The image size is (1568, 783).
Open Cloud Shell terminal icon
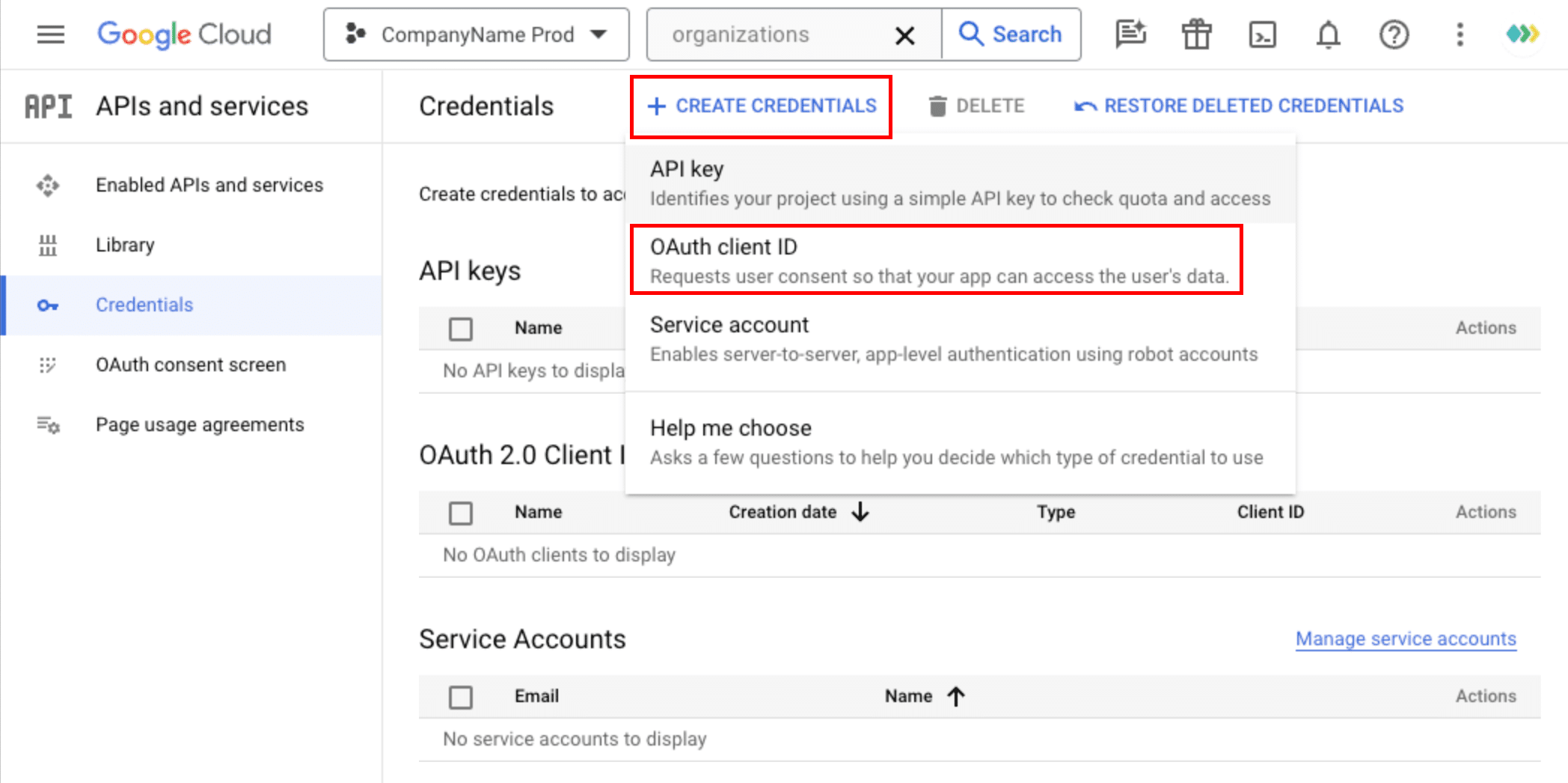point(1262,34)
